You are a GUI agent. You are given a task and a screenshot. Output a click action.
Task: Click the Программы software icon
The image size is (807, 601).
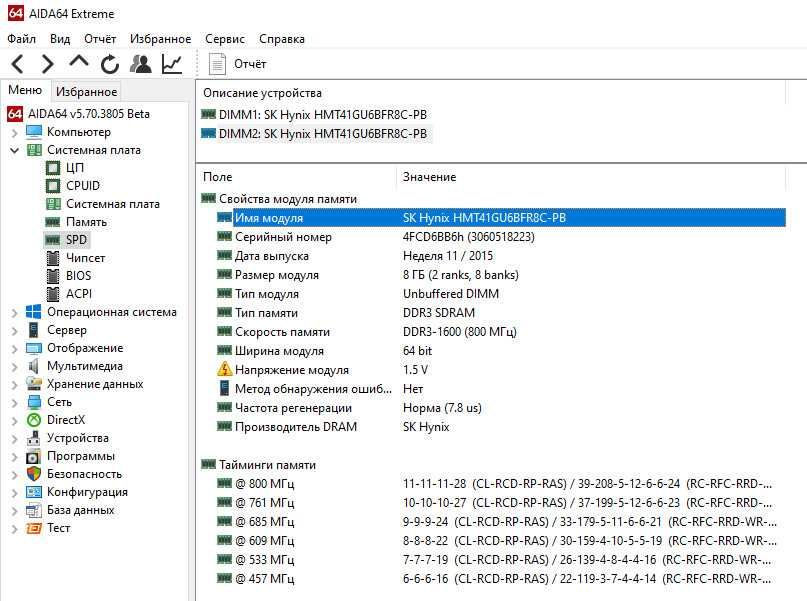(33, 456)
